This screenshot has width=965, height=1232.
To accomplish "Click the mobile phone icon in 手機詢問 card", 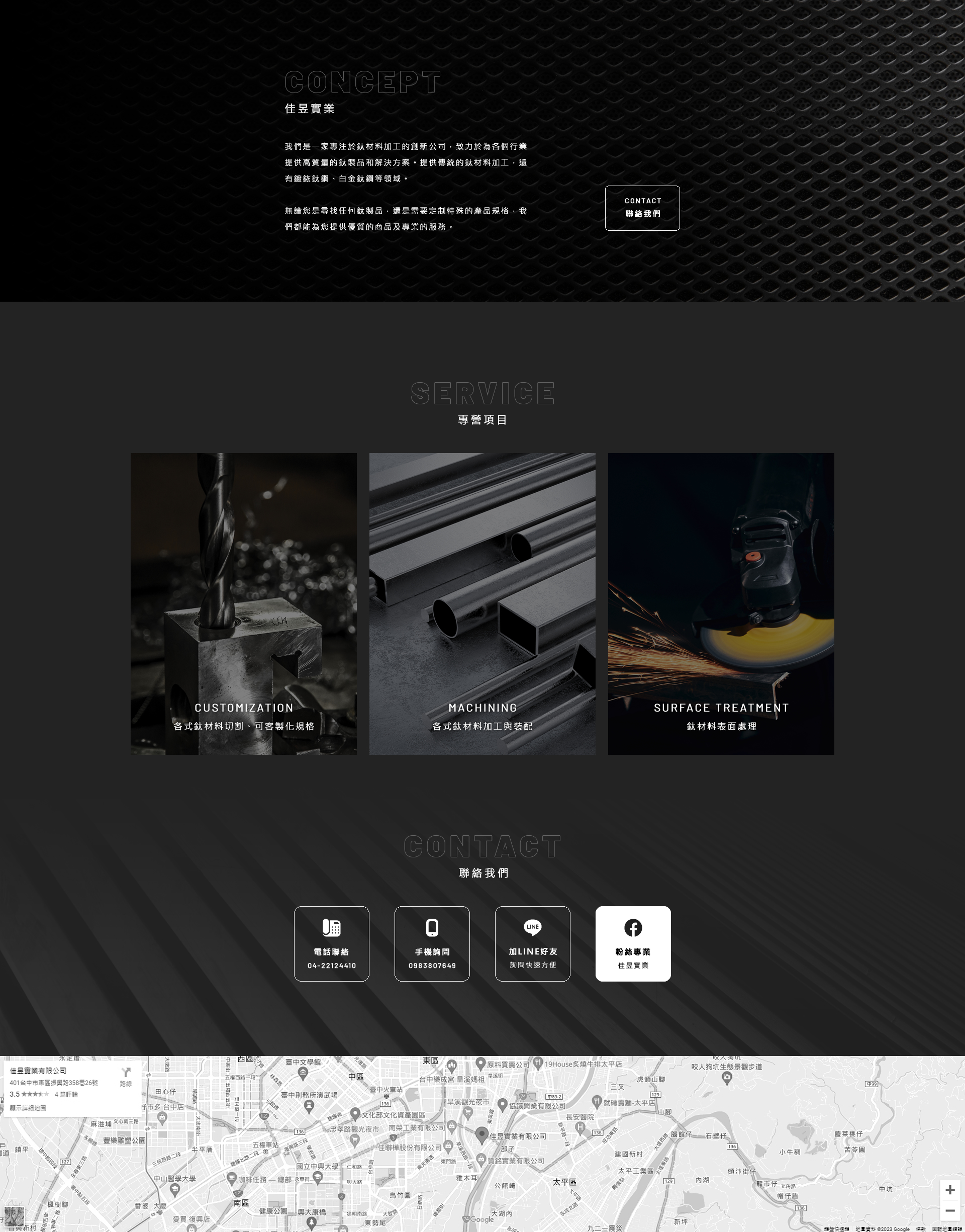I will coord(432,927).
